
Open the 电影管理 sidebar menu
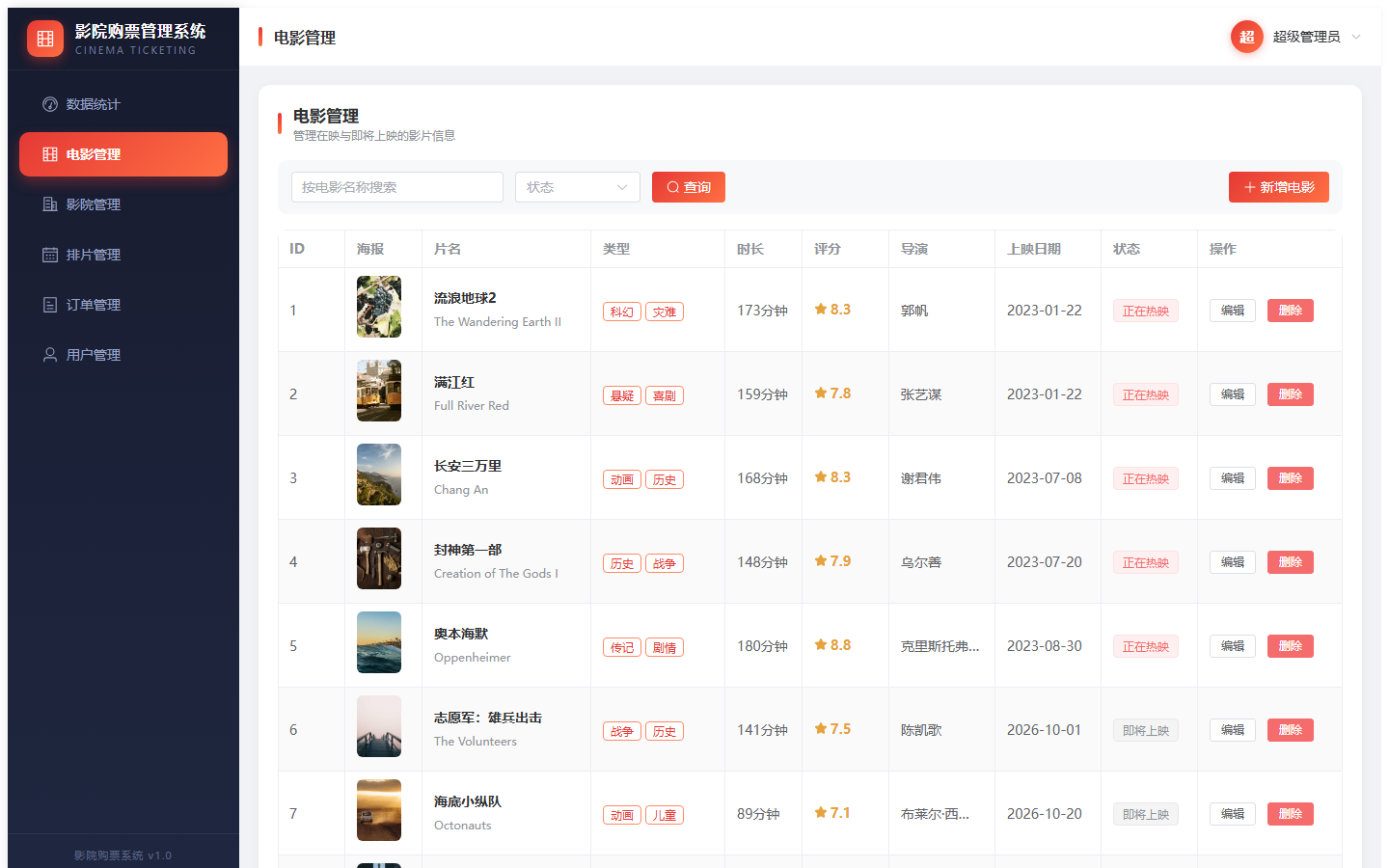[x=123, y=154]
